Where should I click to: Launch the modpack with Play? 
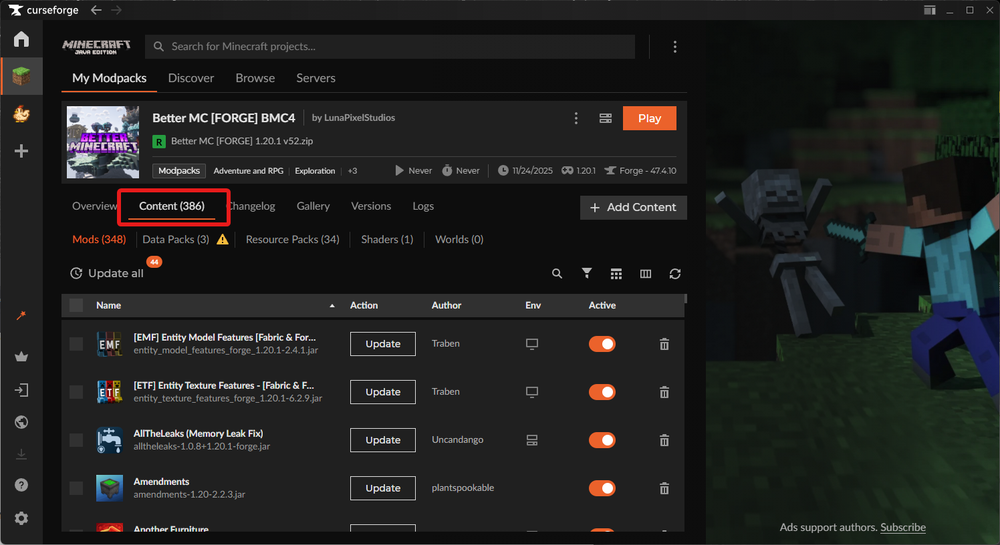(x=649, y=119)
